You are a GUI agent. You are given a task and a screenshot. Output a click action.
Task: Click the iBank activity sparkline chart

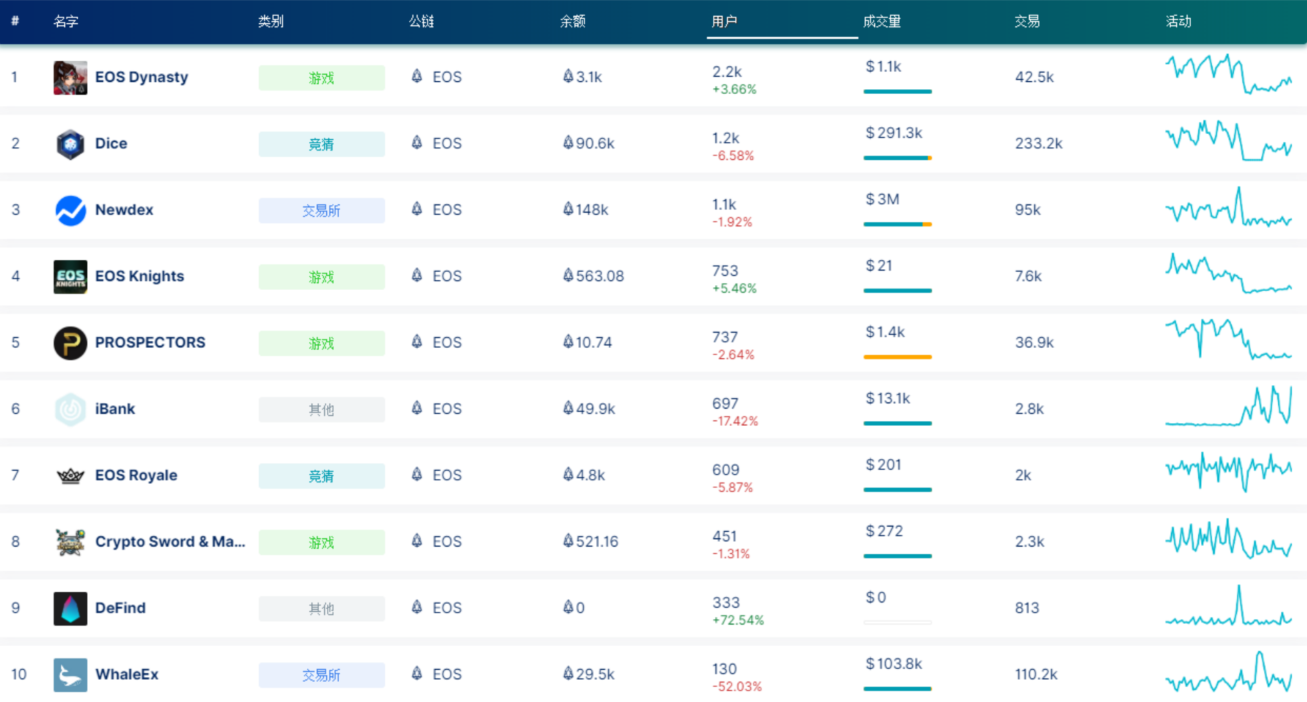[x=1228, y=406]
